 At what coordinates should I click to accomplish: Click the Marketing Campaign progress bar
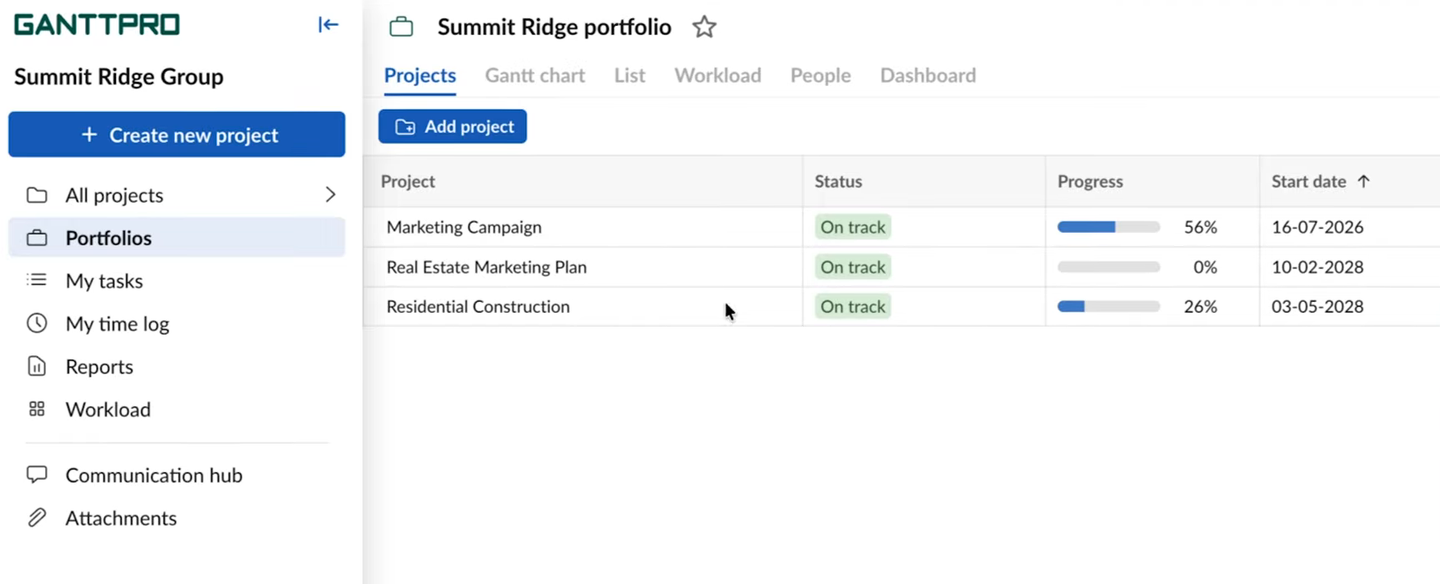(1109, 227)
